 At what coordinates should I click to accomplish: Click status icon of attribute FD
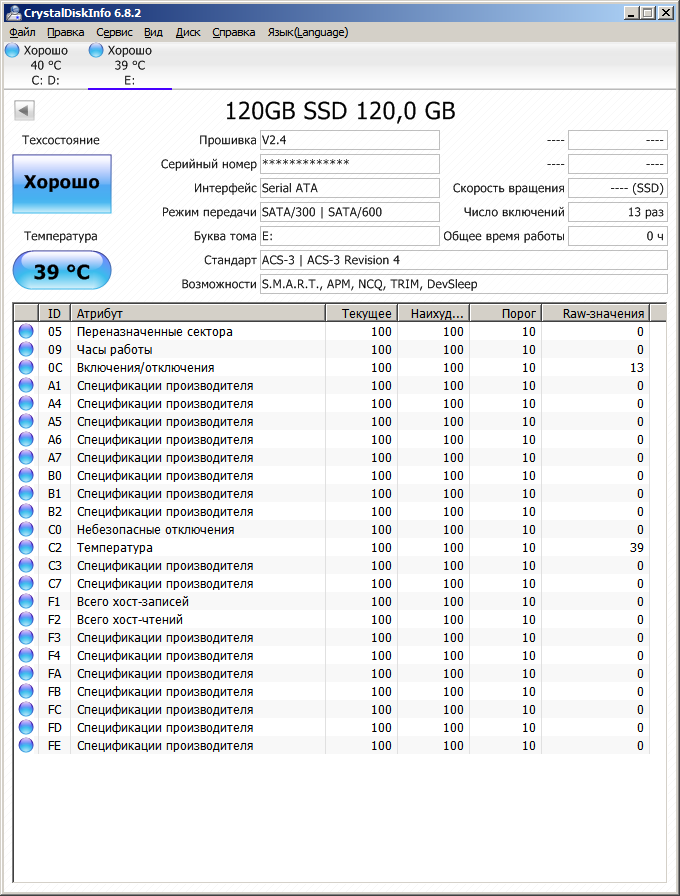click(26, 727)
